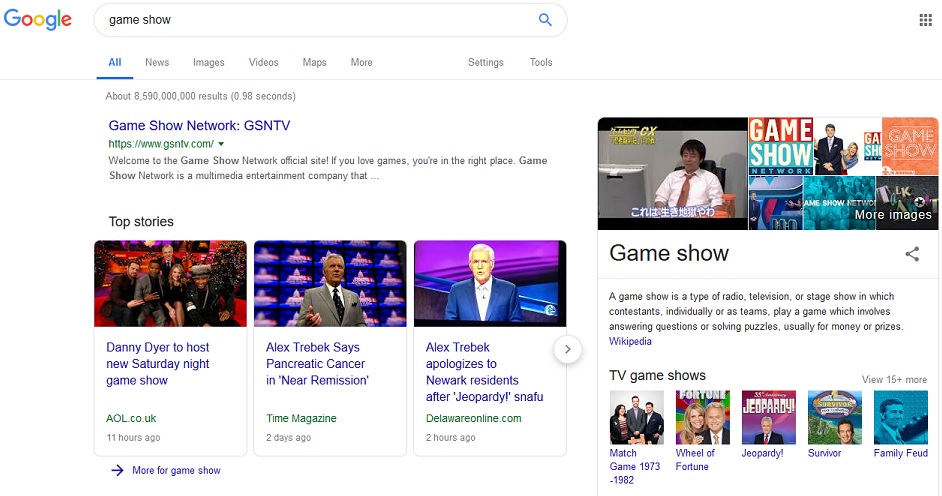Screen dimensions: 942x496
Task: Click Delawareonline.com source text
Action: point(473,419)
